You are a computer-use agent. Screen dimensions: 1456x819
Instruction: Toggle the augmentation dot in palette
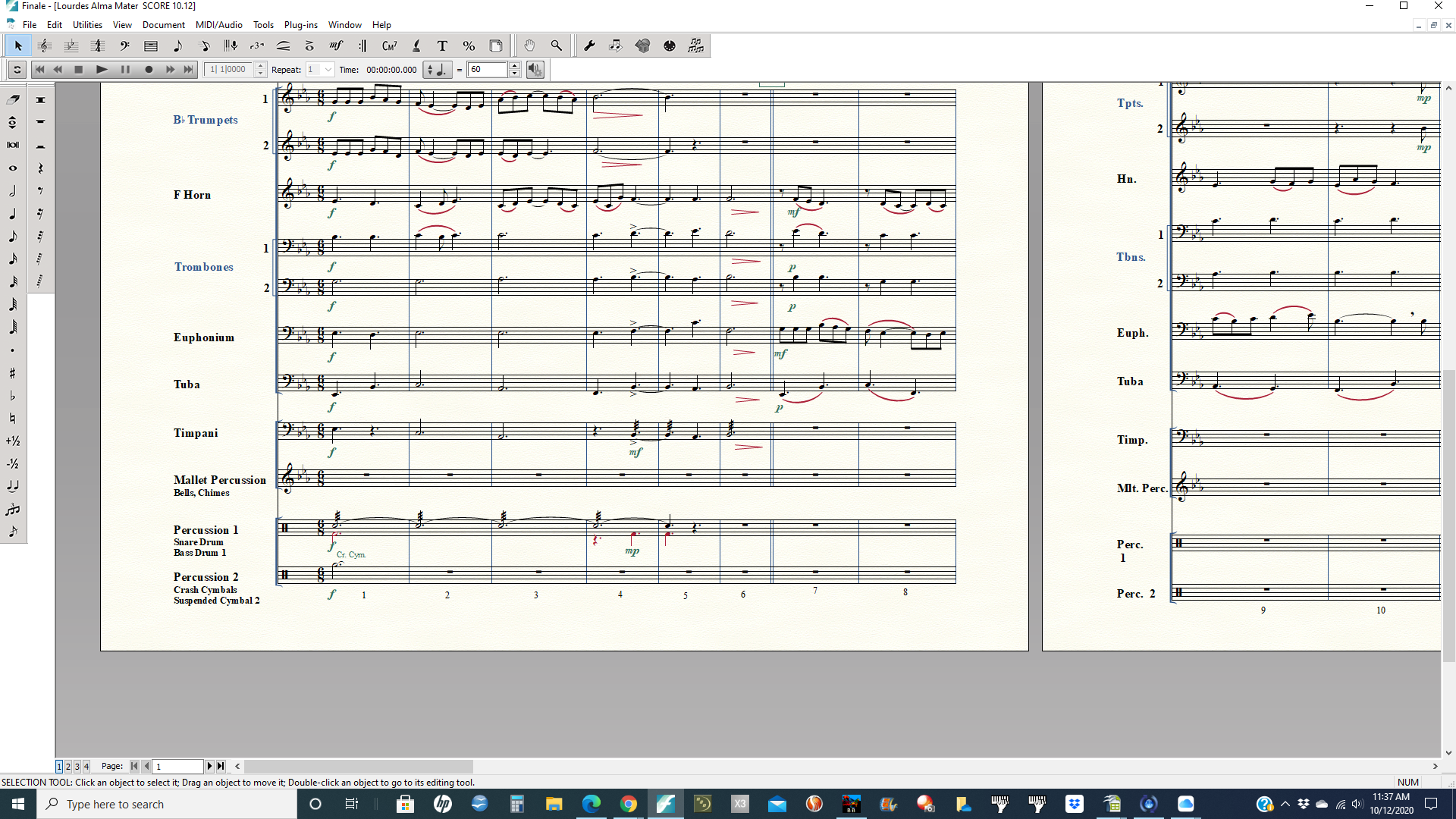click(13, 350)
